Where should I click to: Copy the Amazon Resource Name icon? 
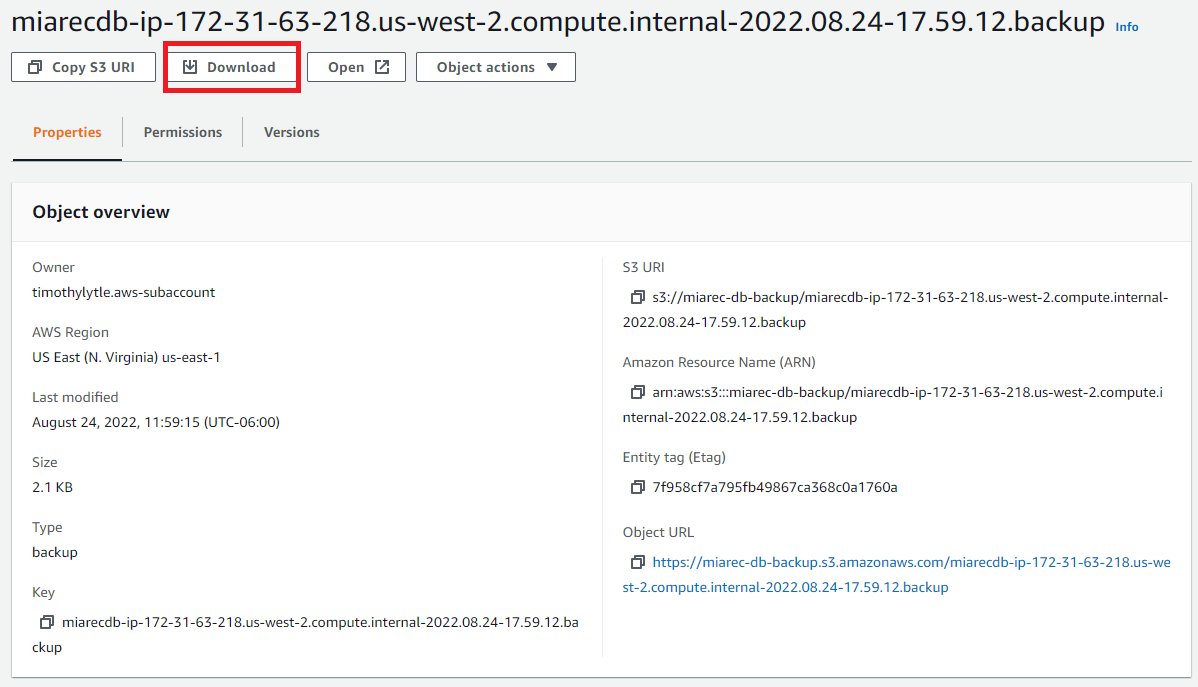[x=637, y=392]
